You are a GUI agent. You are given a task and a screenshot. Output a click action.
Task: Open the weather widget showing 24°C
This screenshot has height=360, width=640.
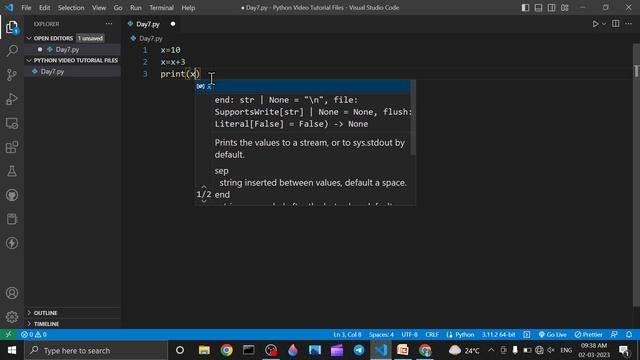click(x=464, y=350)
